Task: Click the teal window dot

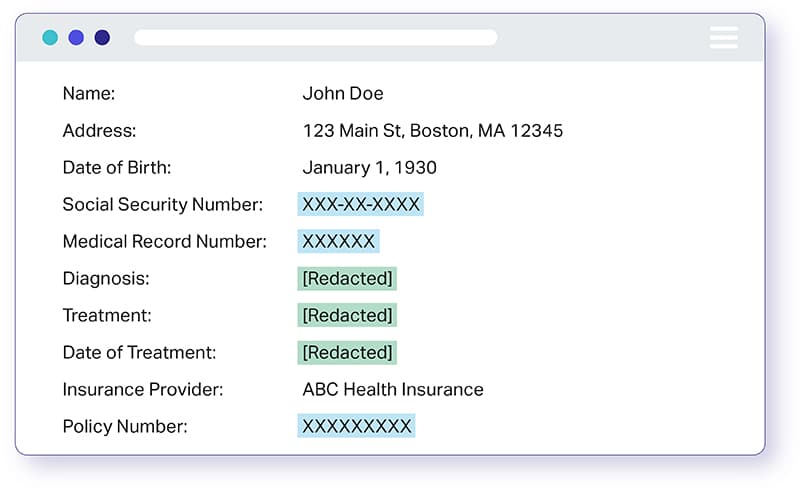Action: [x=50, y=38]
